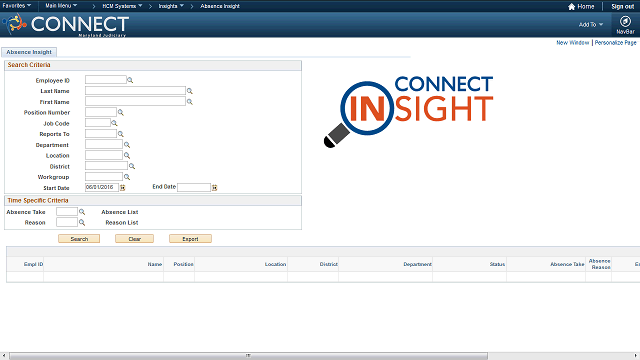
Task: Click the Empl ID column header
Action: click(33, 264)
